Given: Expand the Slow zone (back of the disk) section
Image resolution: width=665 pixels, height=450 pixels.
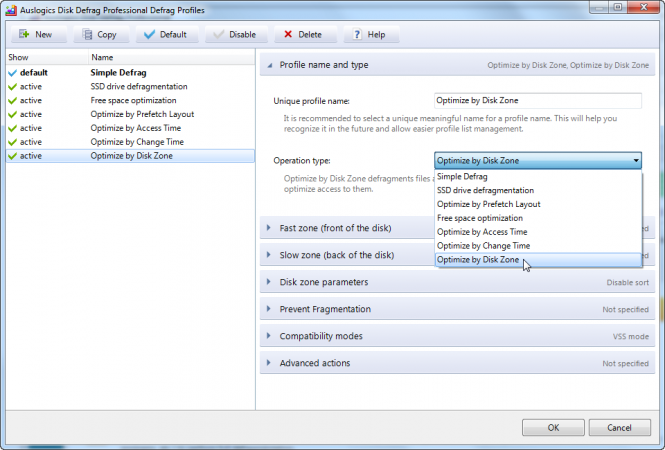Looking at the screenshot, I should coord(269,255).
